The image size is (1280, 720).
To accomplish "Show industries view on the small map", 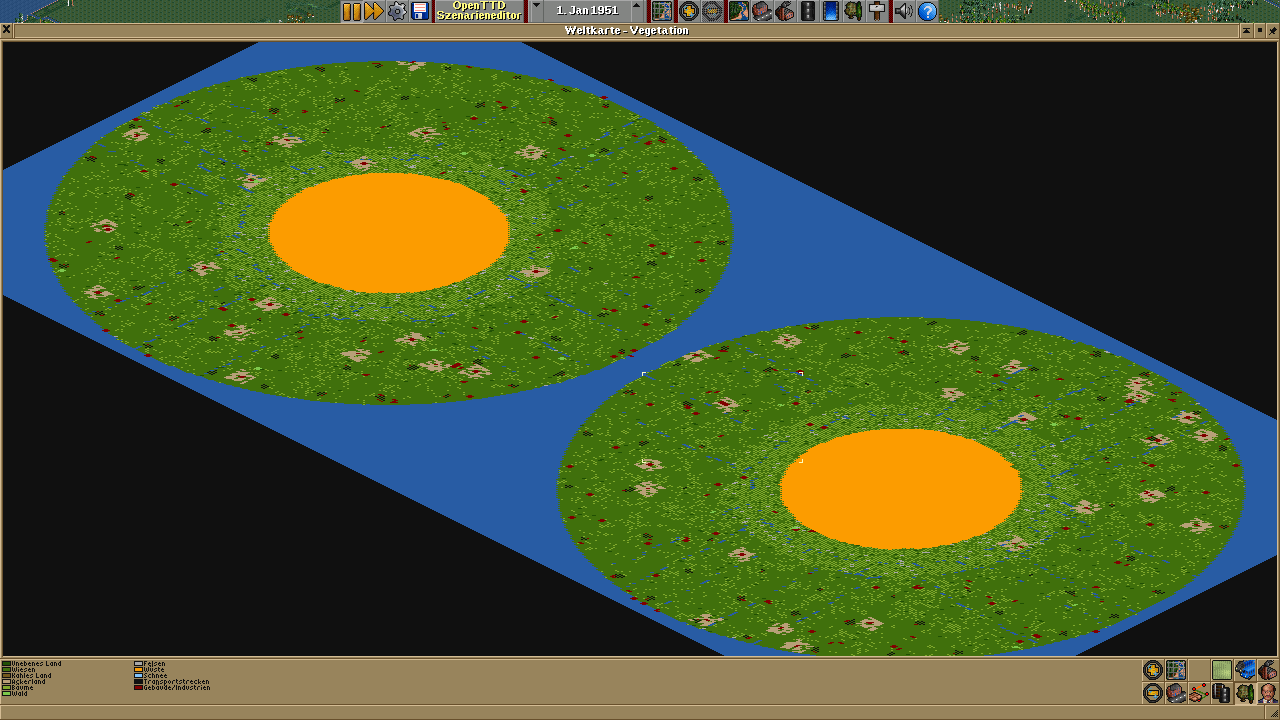I will (1268, 670).
